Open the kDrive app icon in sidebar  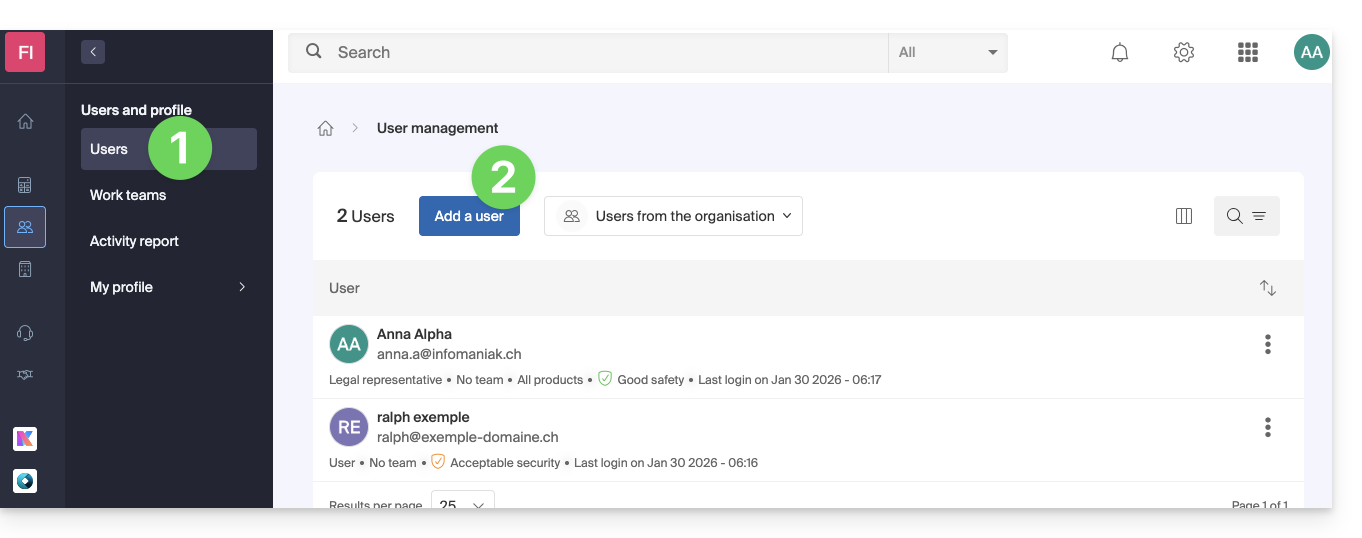coord(25,481)
